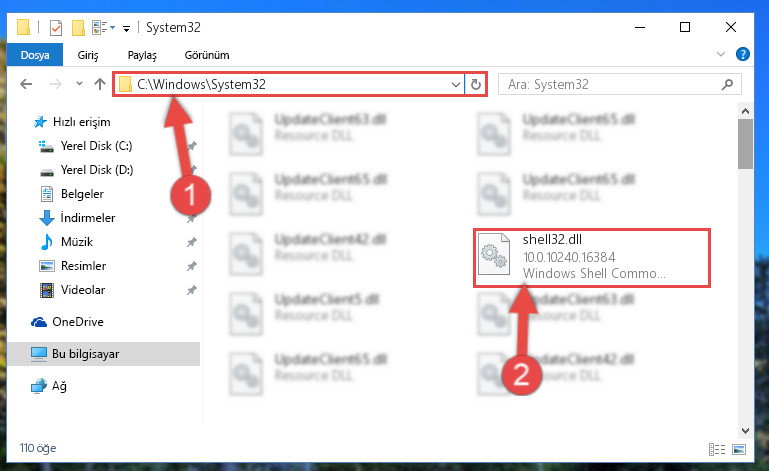The height and width of the screenshot is (471, 769).
Task: Toggle pin next to Müzik
Action: (192, 242)
